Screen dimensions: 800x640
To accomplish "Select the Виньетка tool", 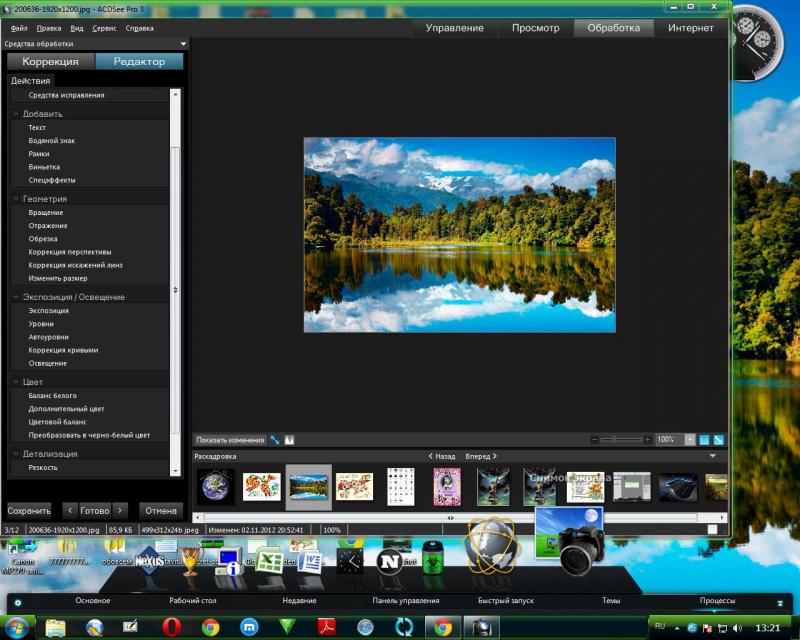I will click(x=44, y=167).
